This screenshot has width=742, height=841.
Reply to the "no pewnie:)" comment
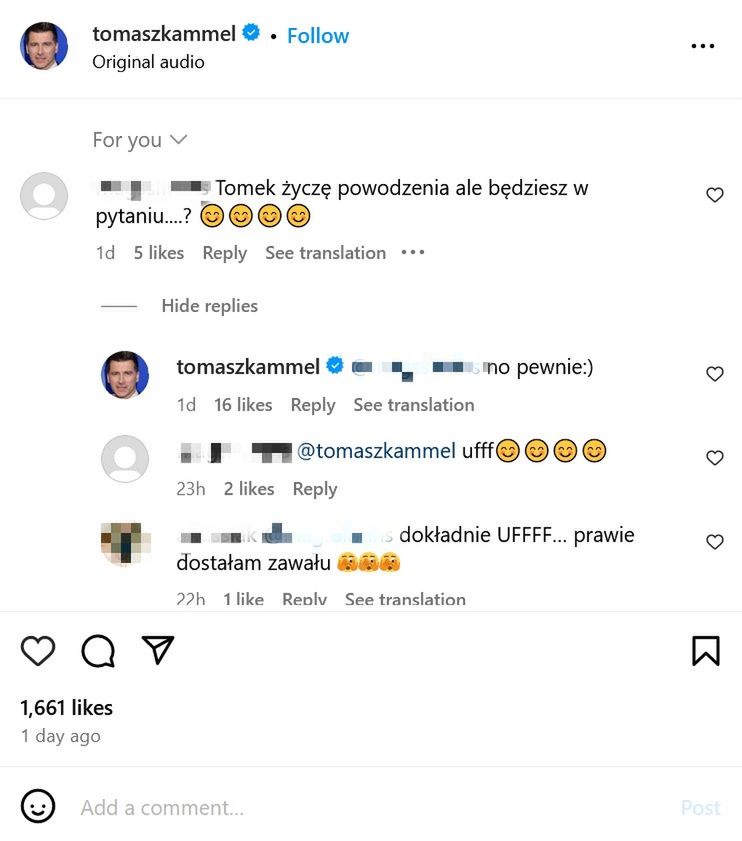click(x=312, y=405)
